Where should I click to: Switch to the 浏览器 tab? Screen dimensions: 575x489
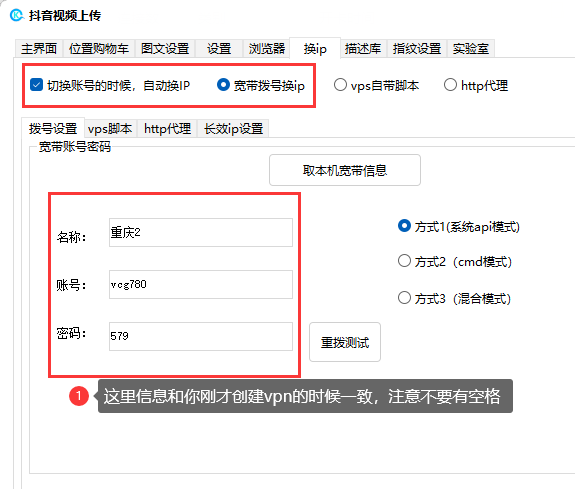click(267, 48)
